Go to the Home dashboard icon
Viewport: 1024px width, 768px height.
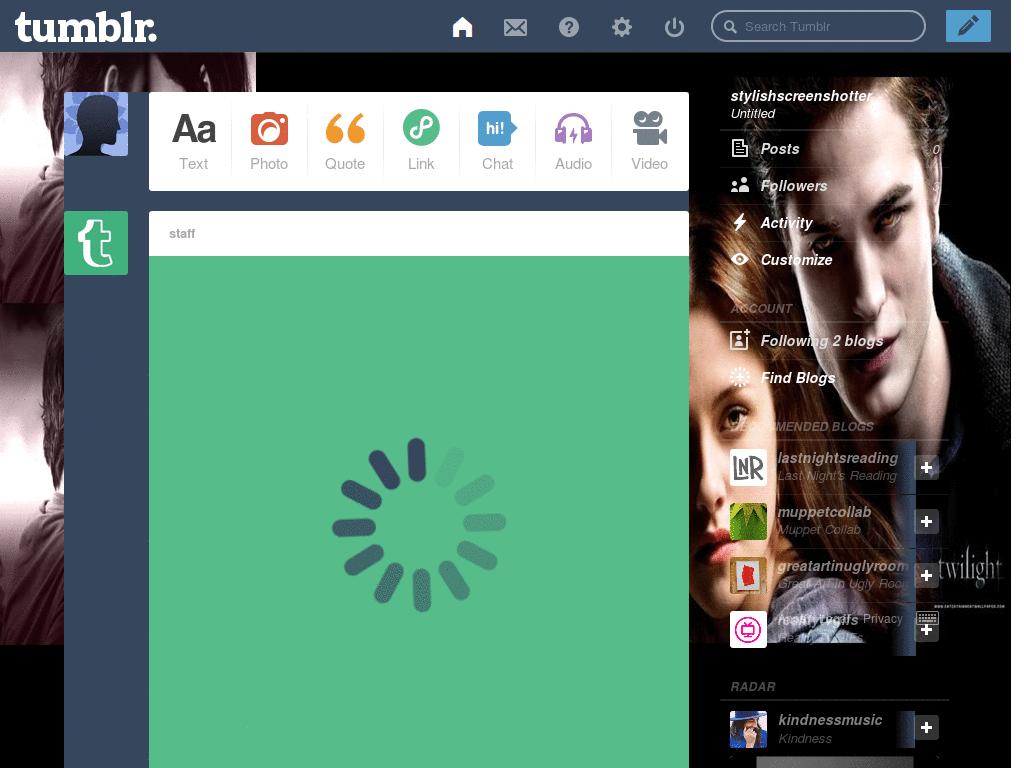tap(462, 27)
